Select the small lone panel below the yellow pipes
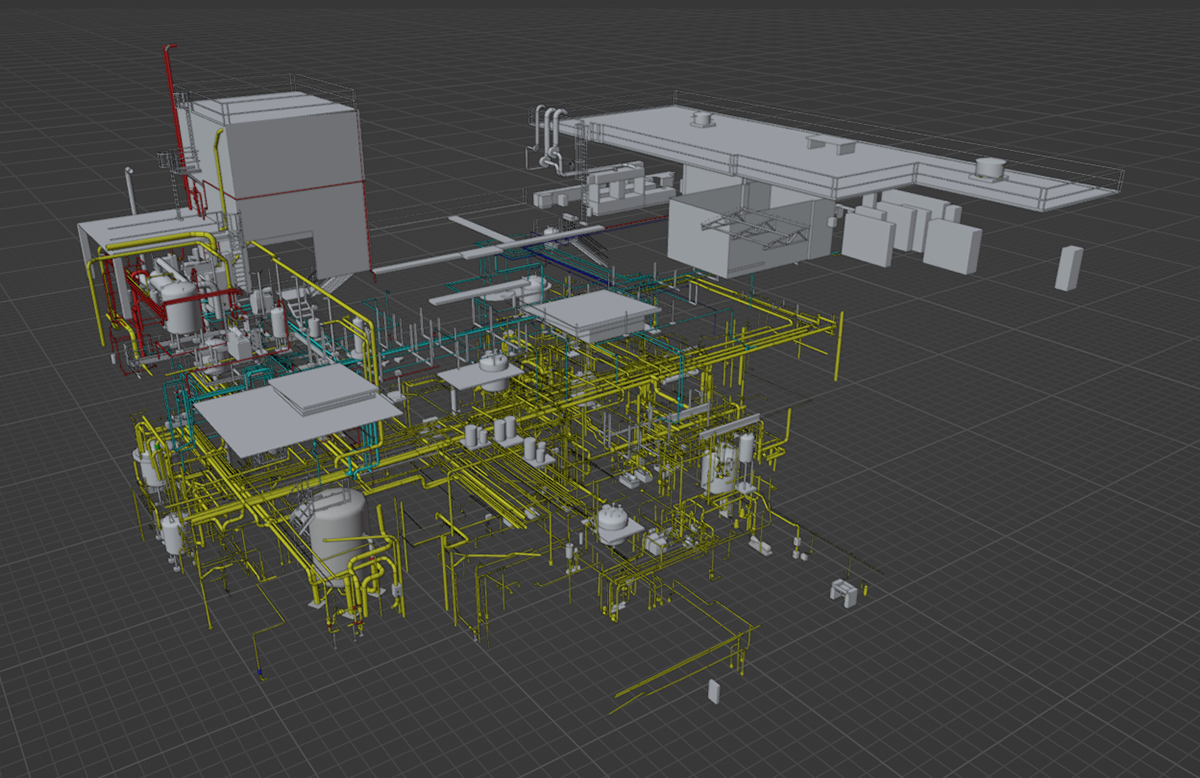This screenshot has width=1200, height=778. tap(713, 691)
